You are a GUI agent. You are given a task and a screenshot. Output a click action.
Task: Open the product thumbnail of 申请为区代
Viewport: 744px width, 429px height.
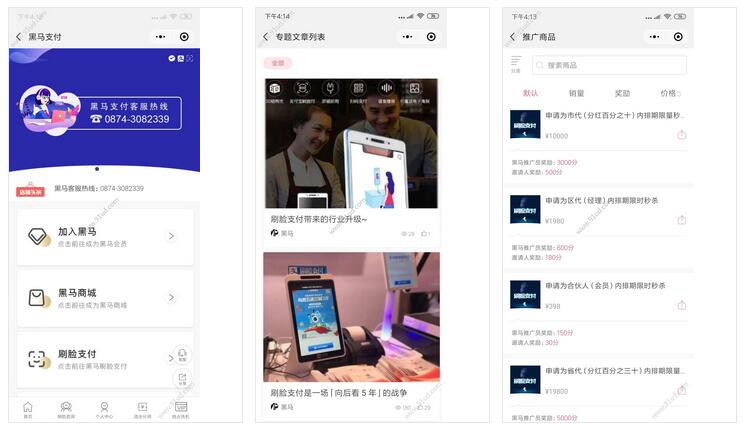[525, 209]
